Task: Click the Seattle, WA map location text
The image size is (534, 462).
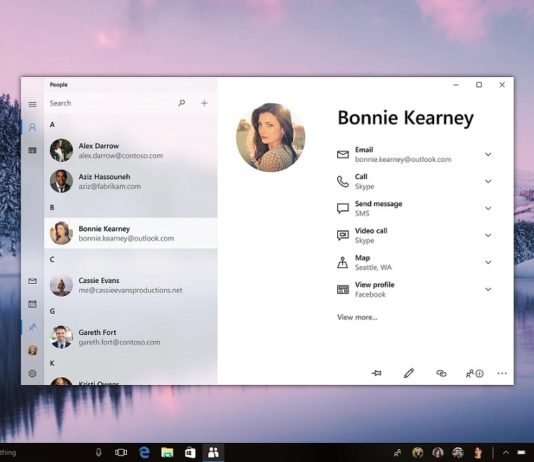Action: pos(373,268)
